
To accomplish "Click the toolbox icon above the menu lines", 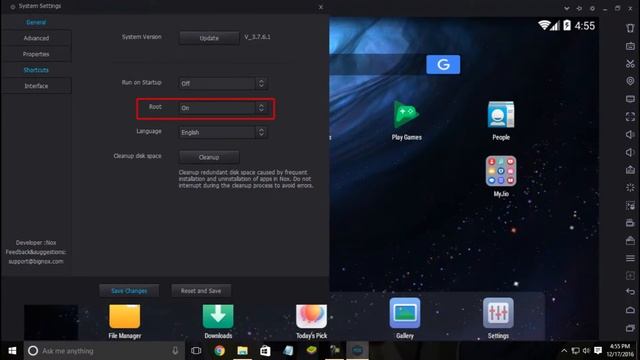I will pos(630,240).
